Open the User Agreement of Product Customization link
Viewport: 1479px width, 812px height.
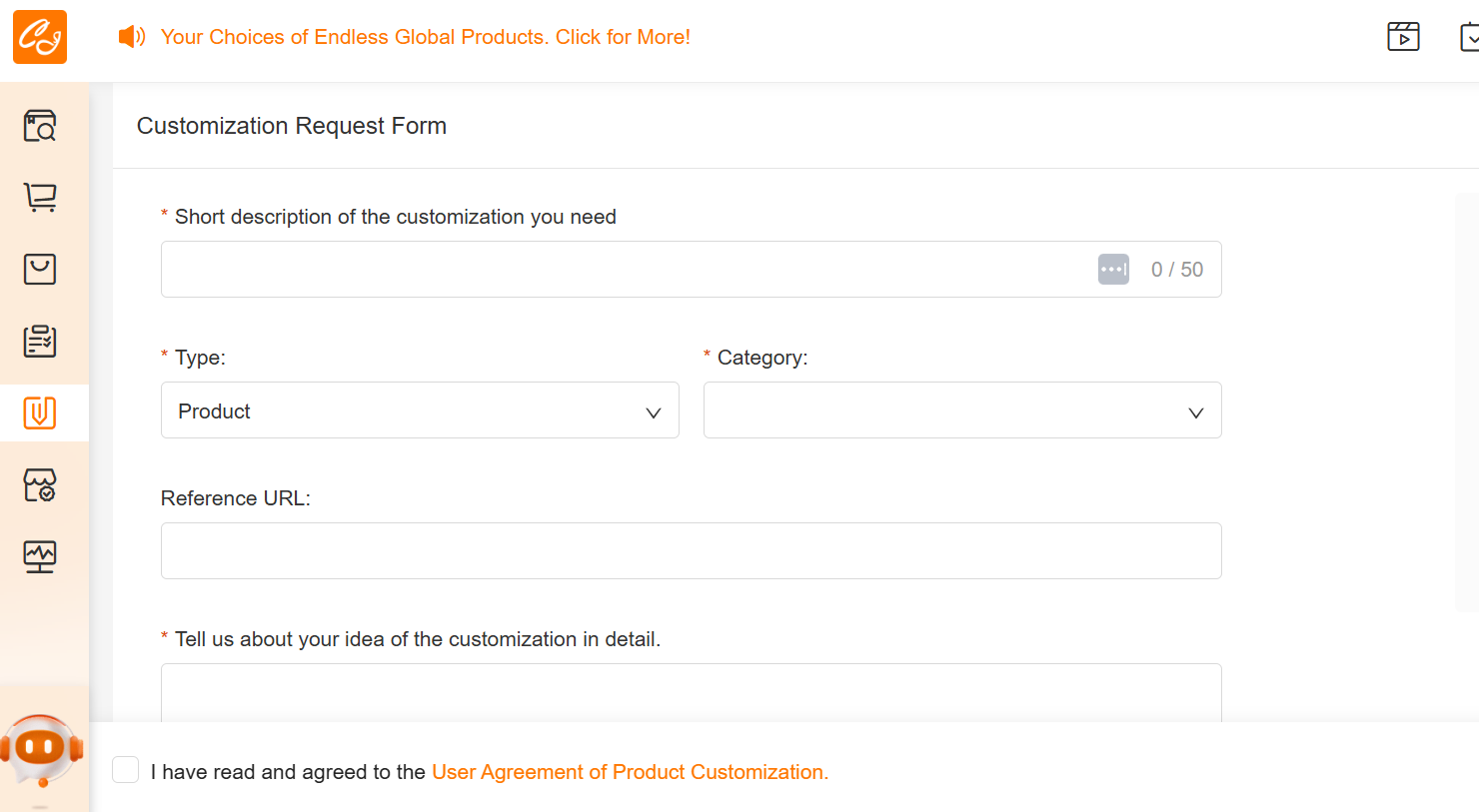point(630,772)
